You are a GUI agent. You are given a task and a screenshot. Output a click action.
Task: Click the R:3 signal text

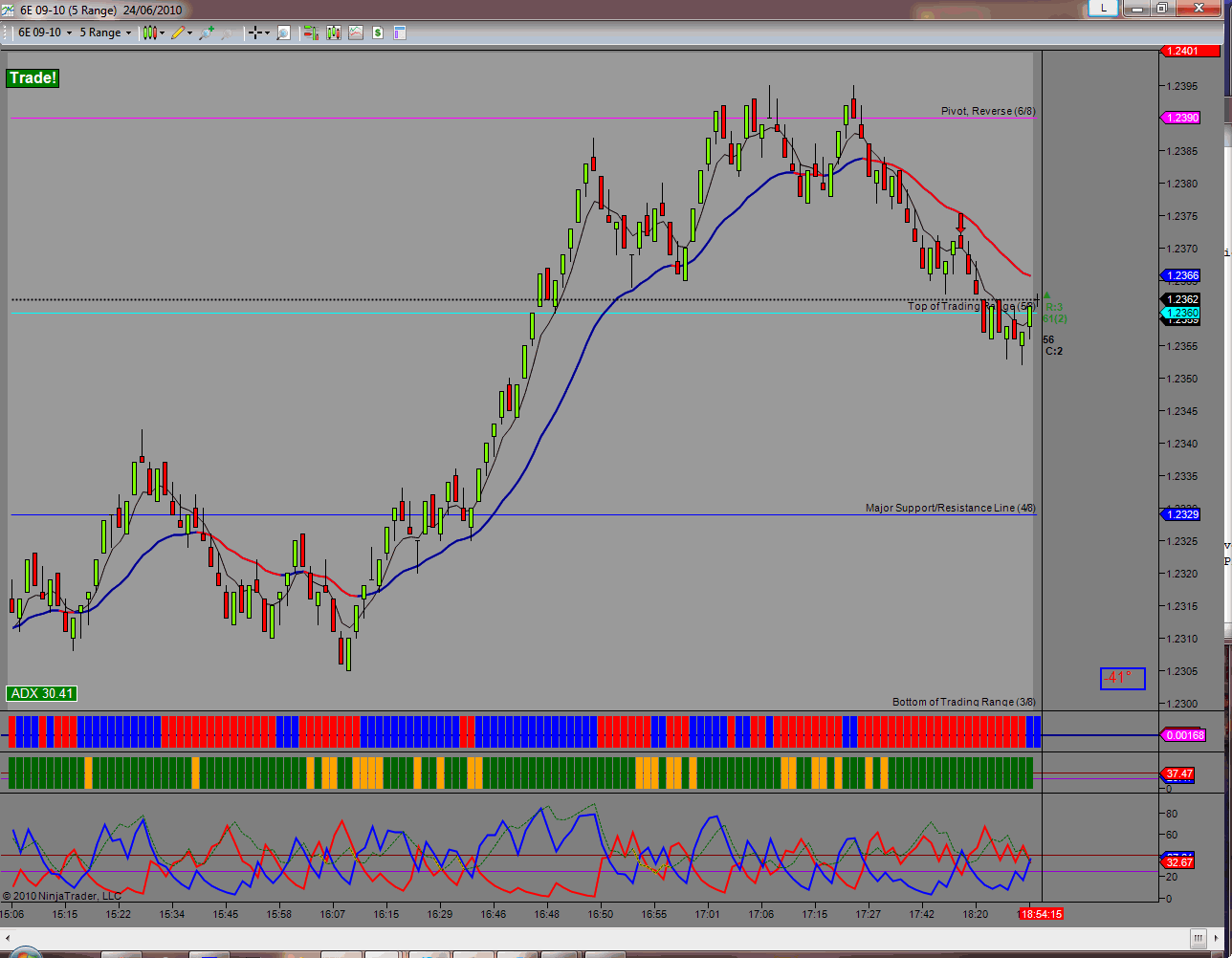[1054, 307]
